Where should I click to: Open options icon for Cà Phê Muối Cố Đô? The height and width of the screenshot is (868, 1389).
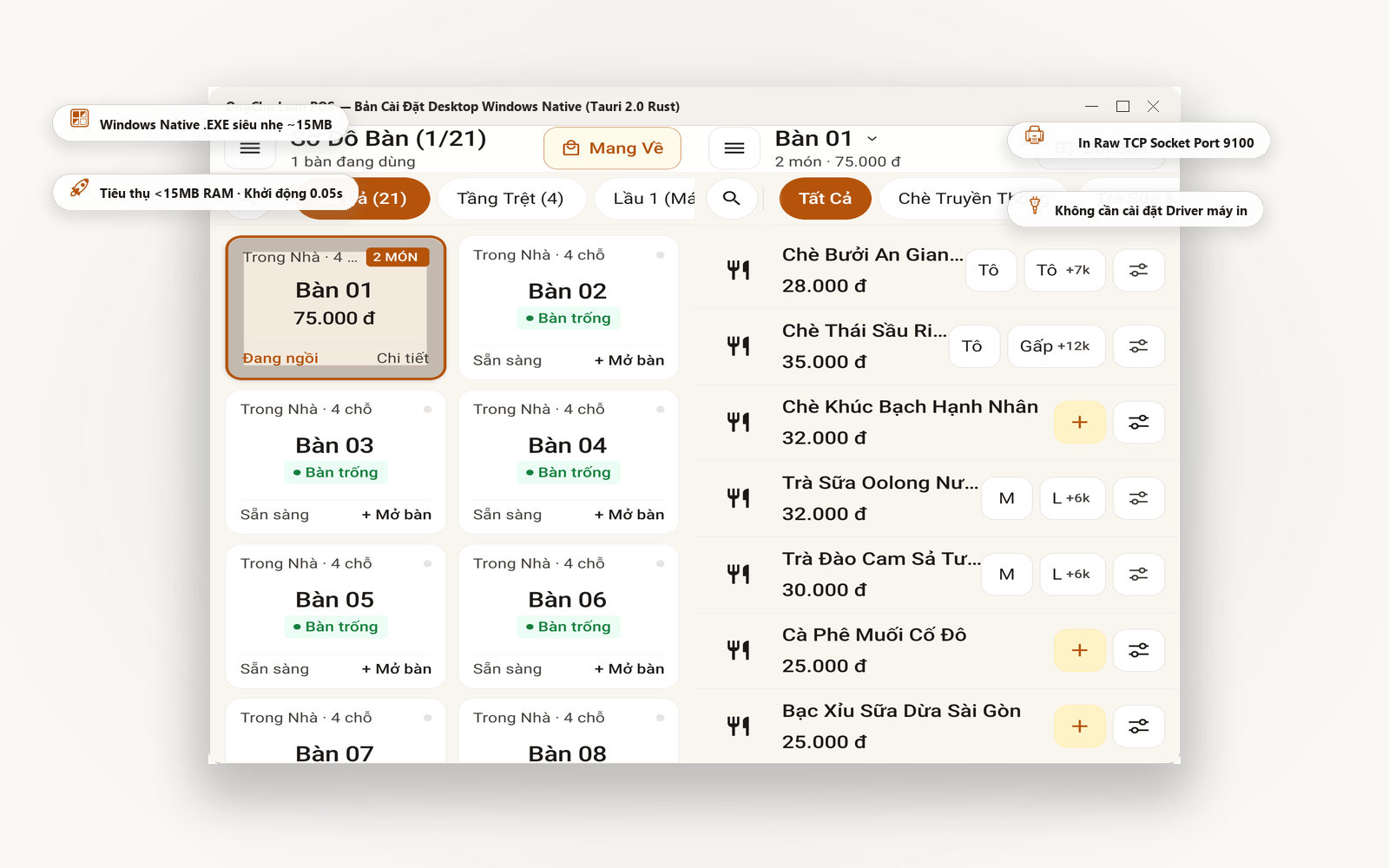(1138, 650)
